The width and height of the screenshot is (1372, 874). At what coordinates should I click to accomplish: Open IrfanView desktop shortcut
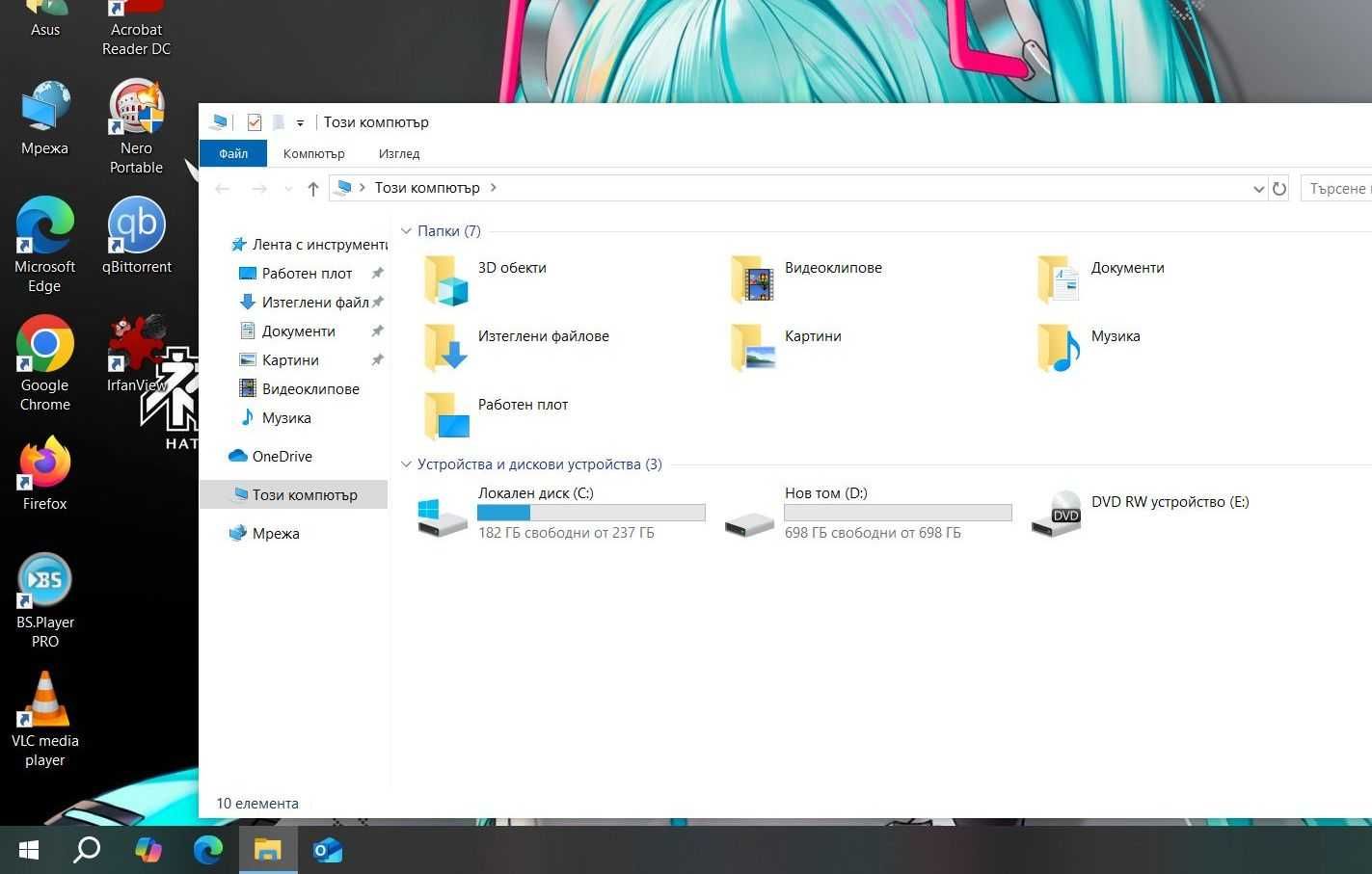(x=136, y=355)
